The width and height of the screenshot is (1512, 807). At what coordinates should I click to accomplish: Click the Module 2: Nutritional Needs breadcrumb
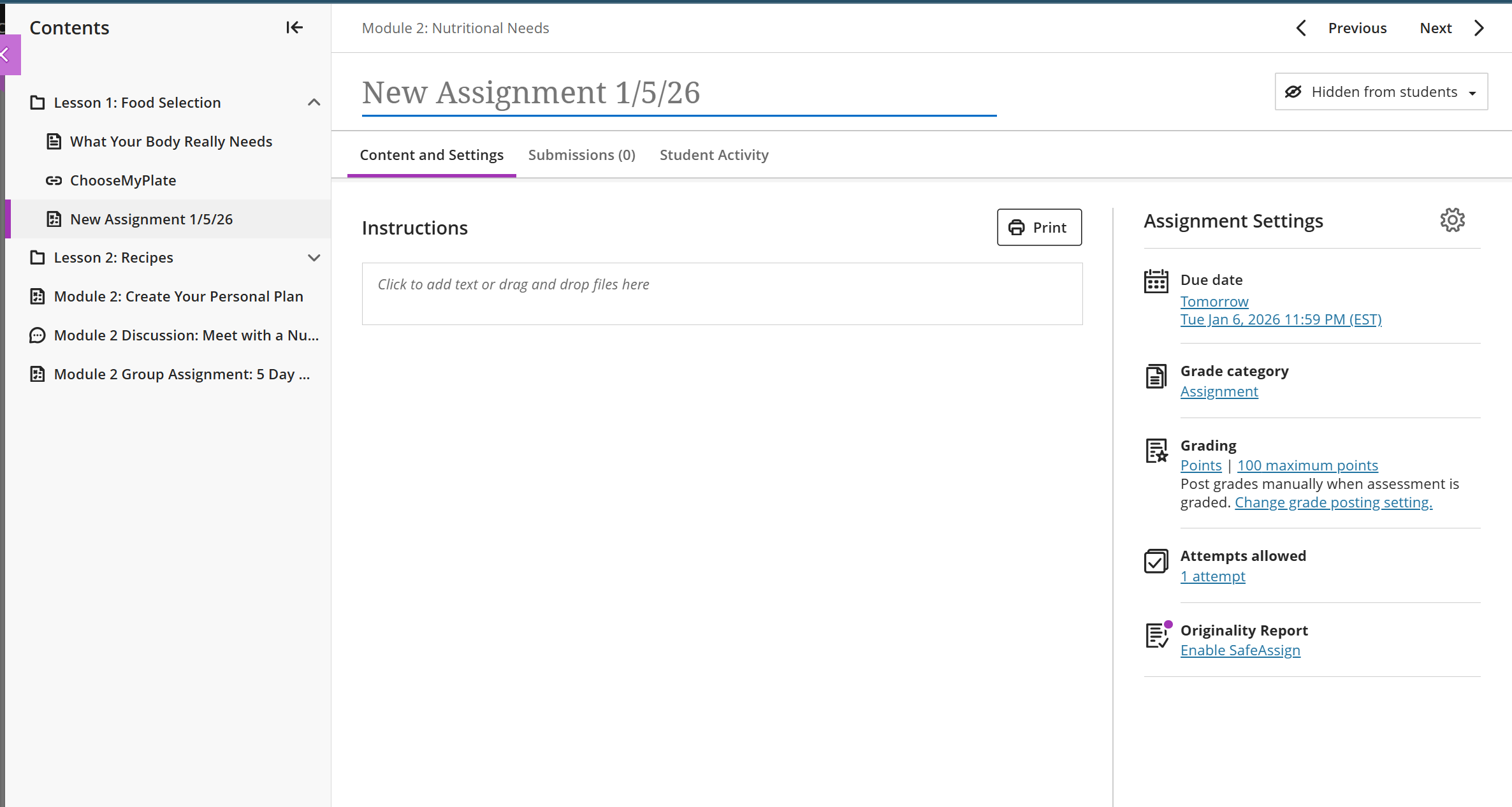pos(455,28)
